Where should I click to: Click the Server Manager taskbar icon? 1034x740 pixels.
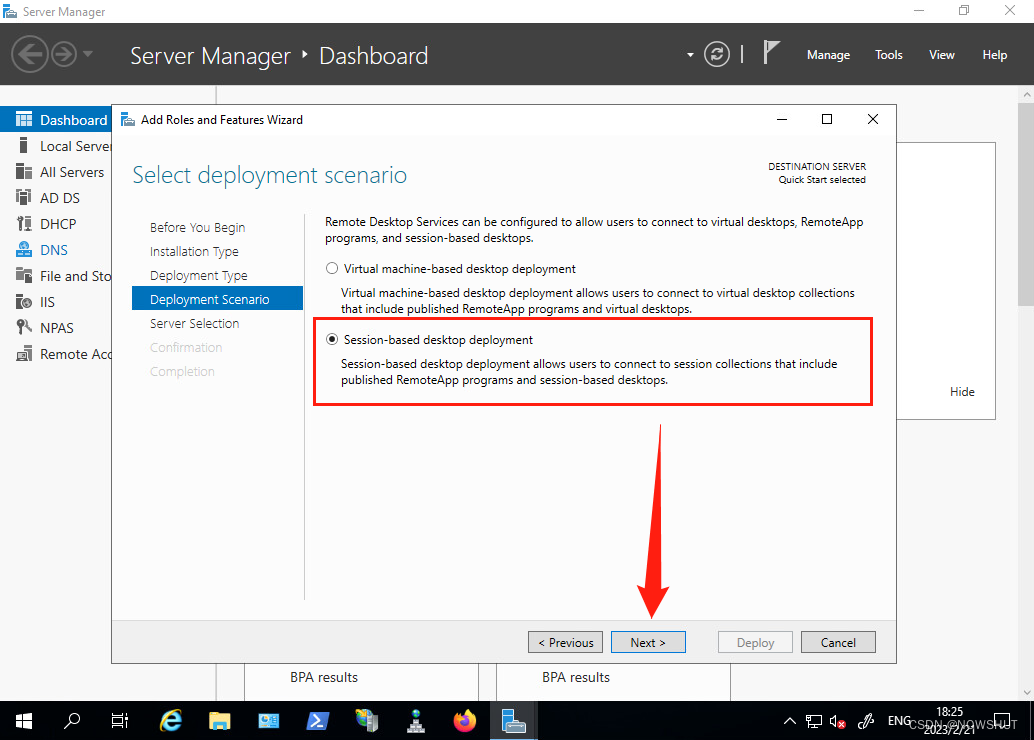click(x=514, y=721)
